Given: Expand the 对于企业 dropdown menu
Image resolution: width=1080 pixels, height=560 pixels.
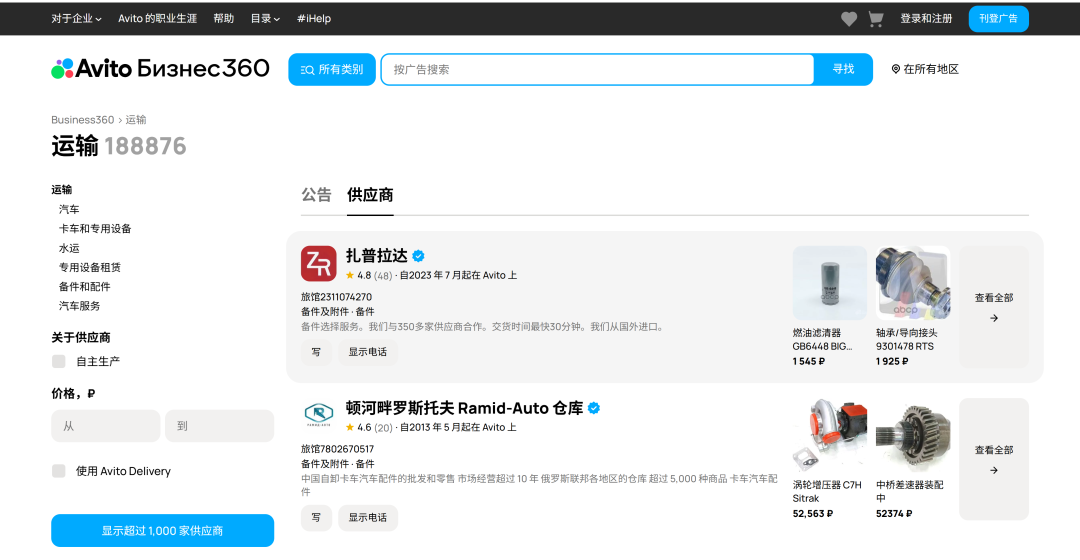Looking at the screenshot, I should tap(76, 19).
